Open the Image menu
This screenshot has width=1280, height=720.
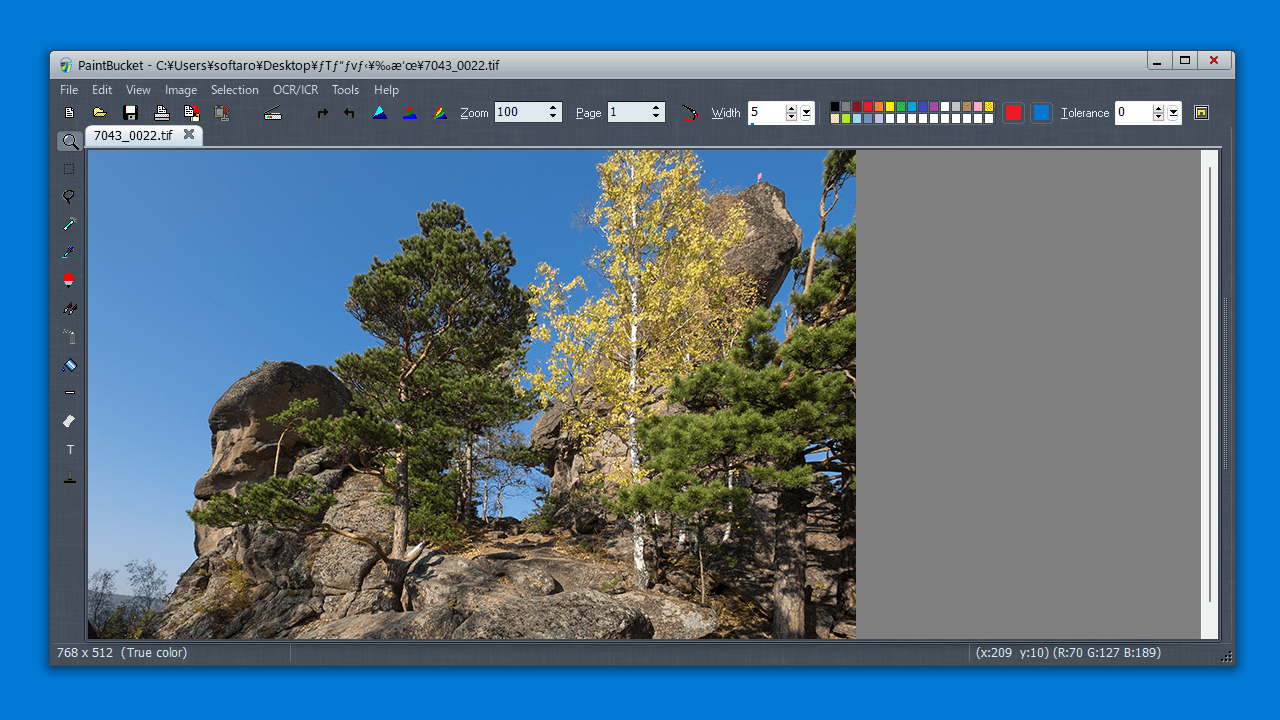coord(181,90)
